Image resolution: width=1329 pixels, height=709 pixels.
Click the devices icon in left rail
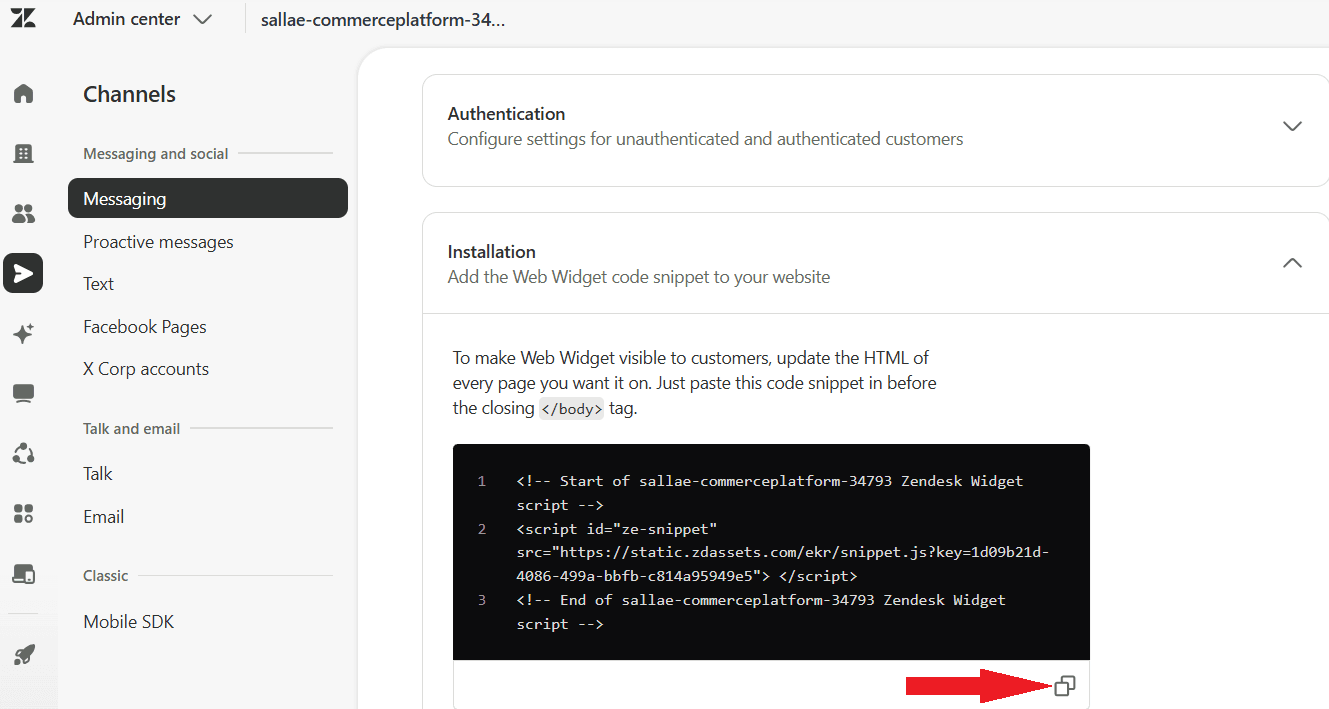23,574
